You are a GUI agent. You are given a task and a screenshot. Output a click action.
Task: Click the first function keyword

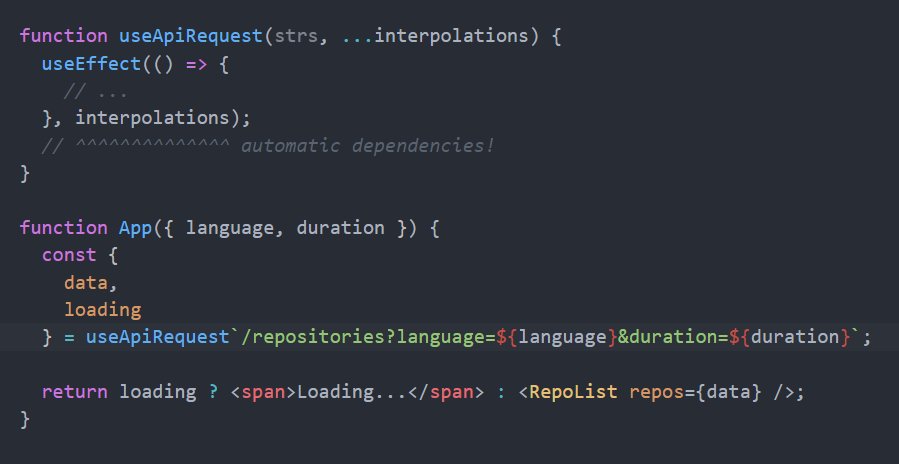pyautogui.click(x=64, y=36)
